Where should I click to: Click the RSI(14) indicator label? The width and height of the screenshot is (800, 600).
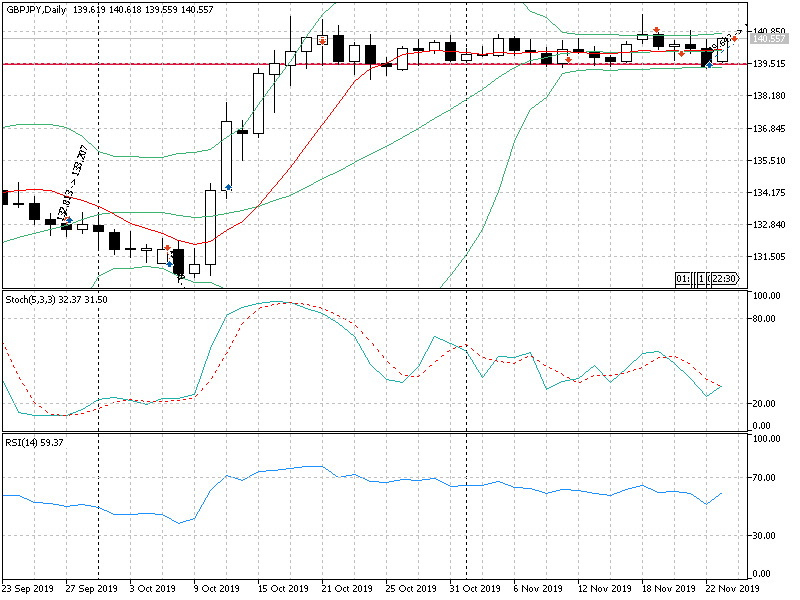(x=23, y=441)
